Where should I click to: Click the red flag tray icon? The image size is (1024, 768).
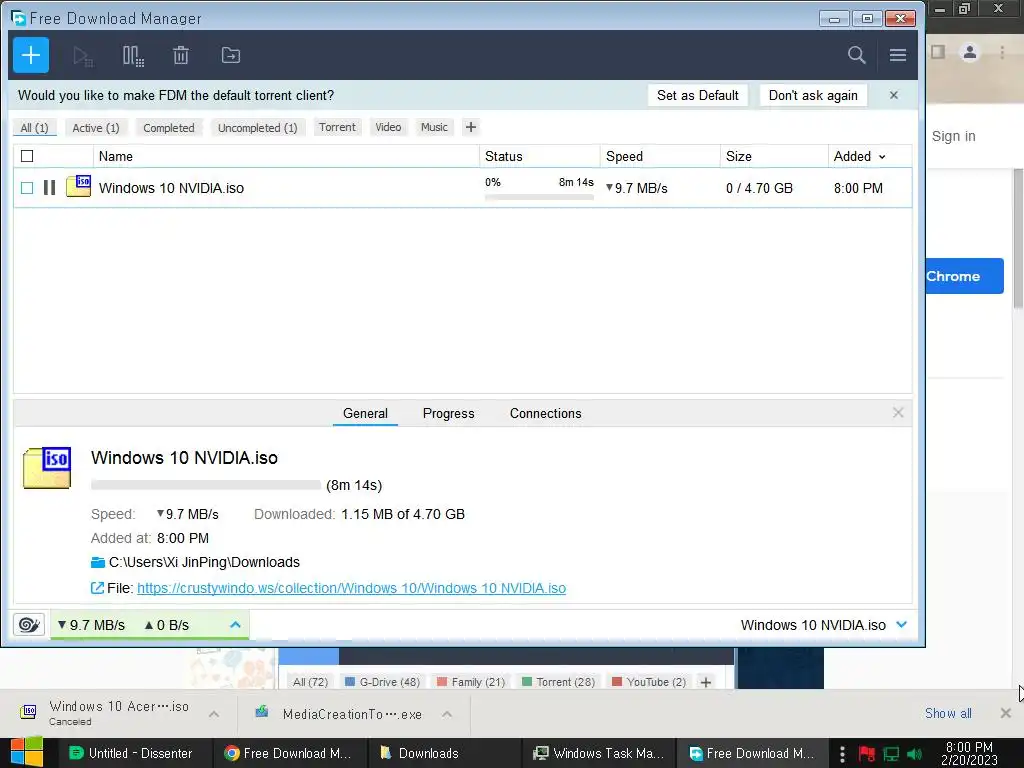(867, 754)
